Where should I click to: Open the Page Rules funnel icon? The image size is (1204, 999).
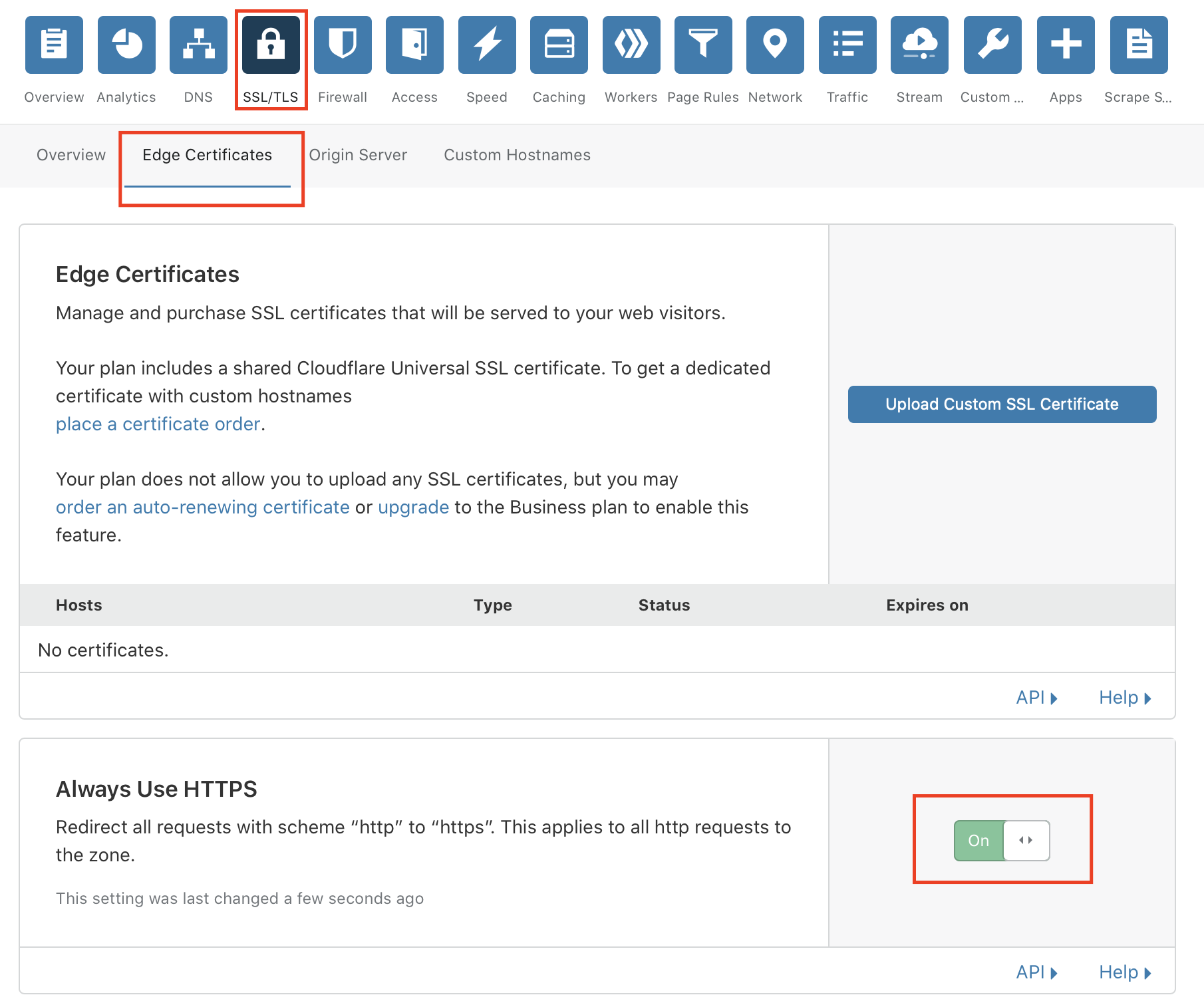(x=703, y=45)
